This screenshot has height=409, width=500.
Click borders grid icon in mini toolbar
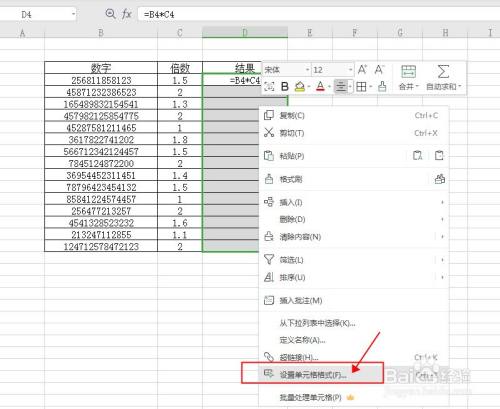pyautogui.click(x=361, y=87)
